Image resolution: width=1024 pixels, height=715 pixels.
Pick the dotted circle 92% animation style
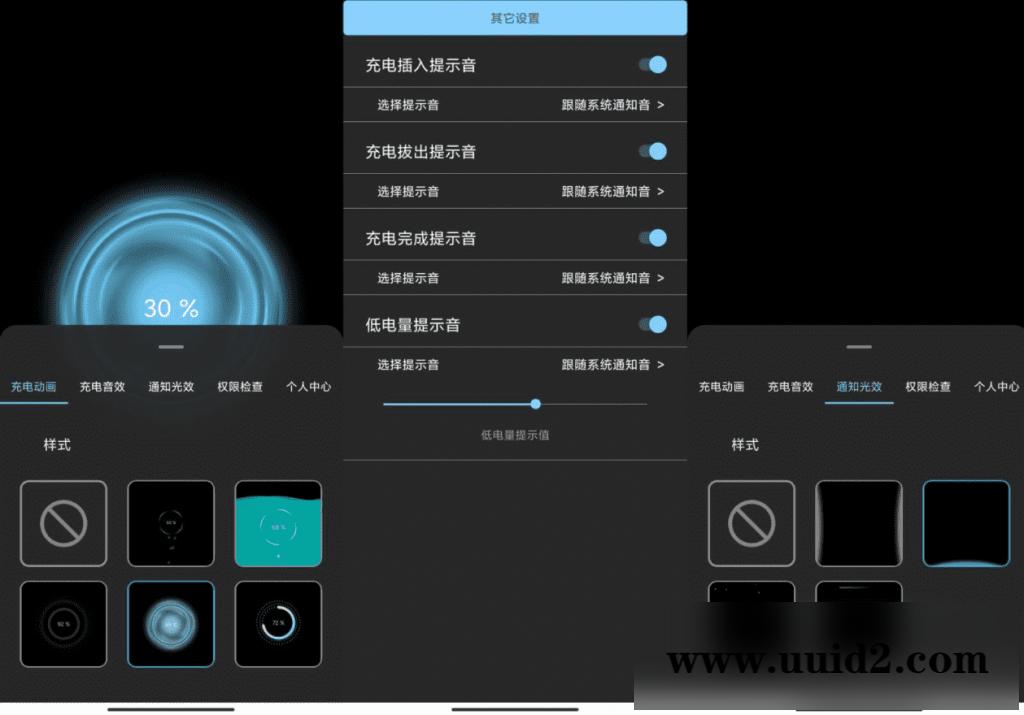(63, 623)
